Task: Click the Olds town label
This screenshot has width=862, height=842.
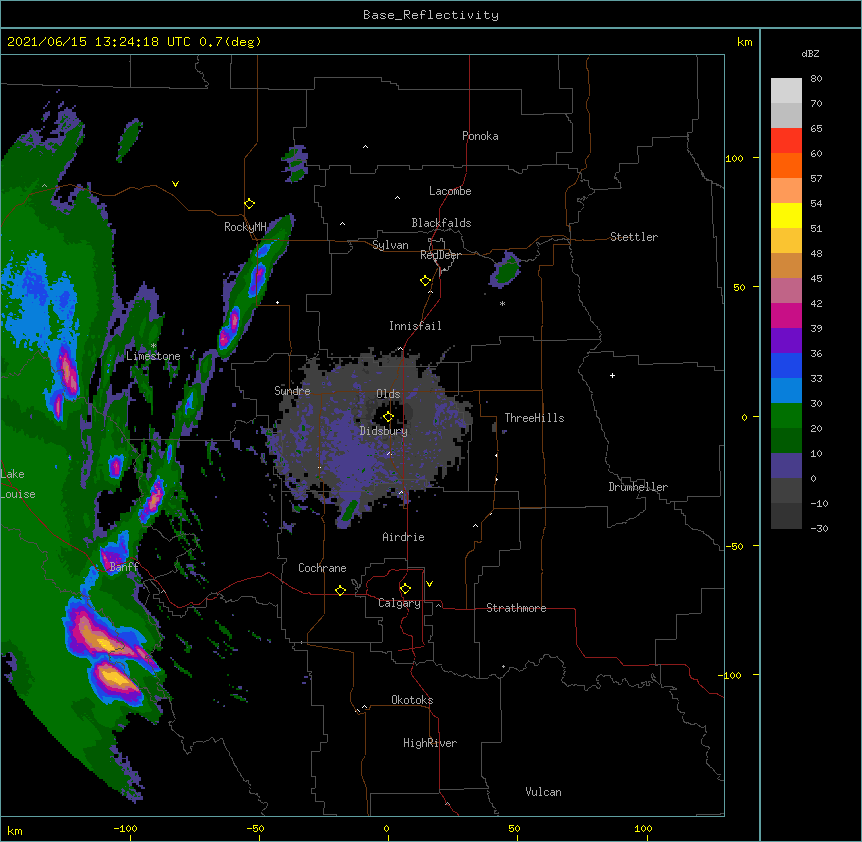Action: pyautogui.click(x=388, y=394)
